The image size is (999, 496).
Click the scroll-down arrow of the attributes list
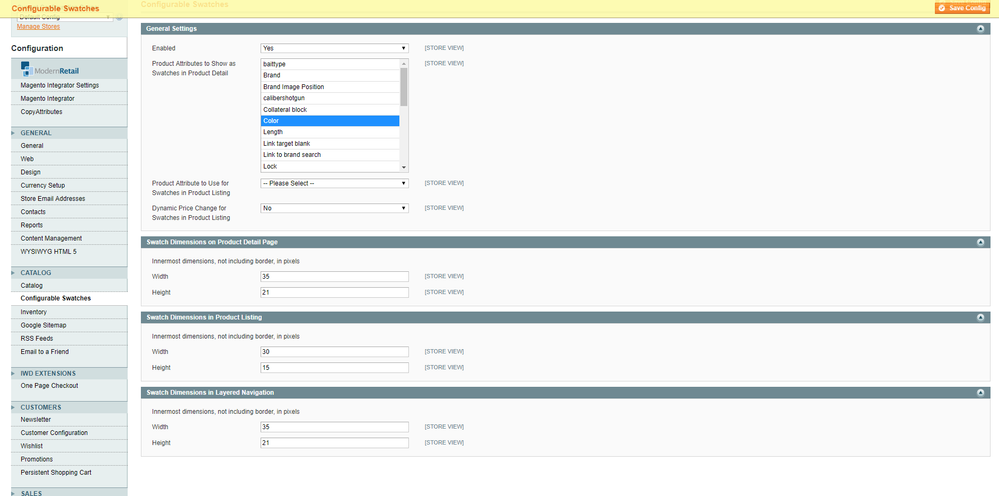[404, 167]
